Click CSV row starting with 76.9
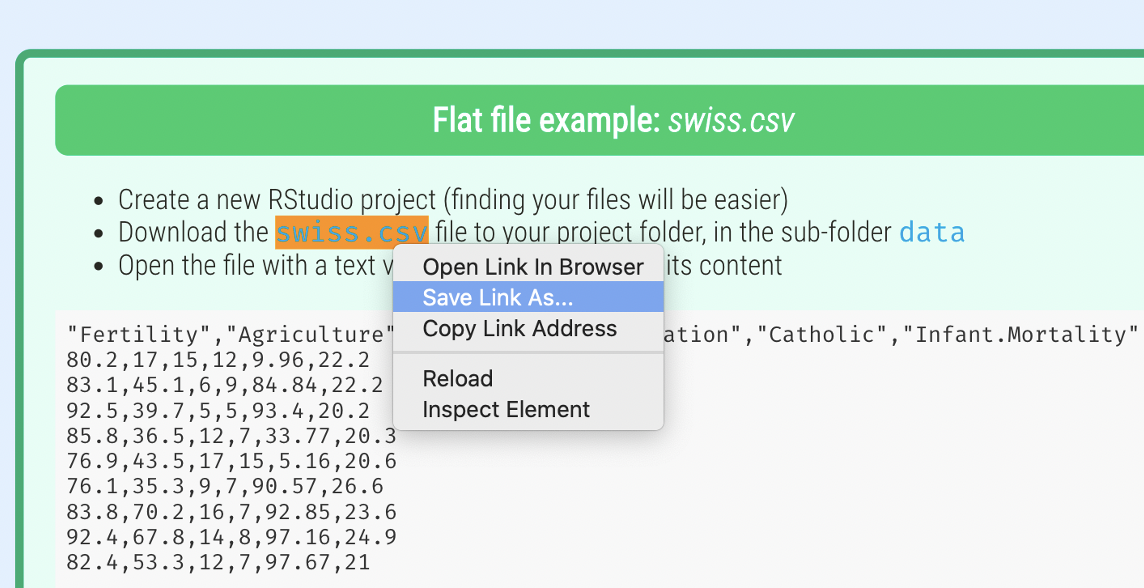Screen dimensions: 1144x588 click(231, 461)
